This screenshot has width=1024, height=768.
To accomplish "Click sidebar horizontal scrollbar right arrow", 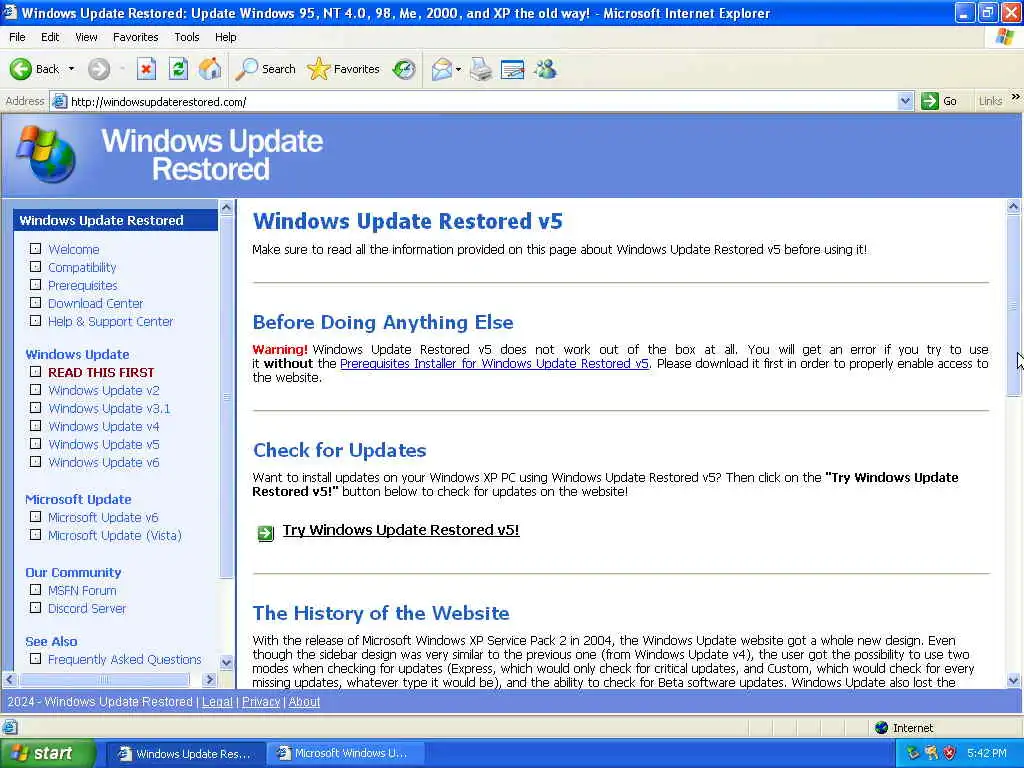I will tap(209, 680).
